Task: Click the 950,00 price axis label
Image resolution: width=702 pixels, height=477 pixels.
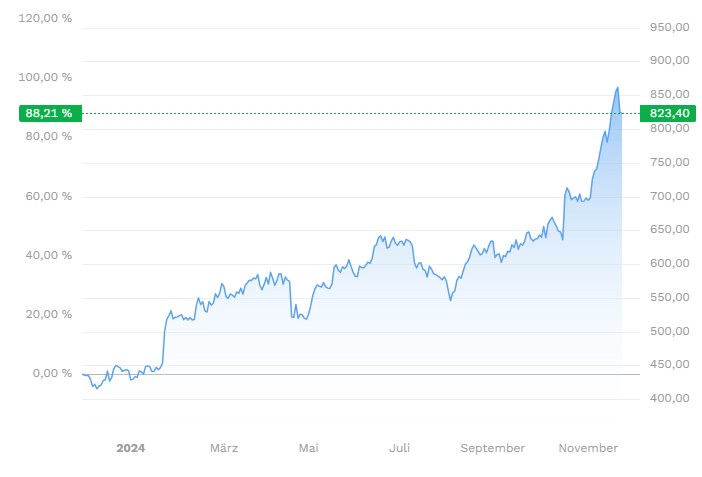Action: [x=670, y=27]
